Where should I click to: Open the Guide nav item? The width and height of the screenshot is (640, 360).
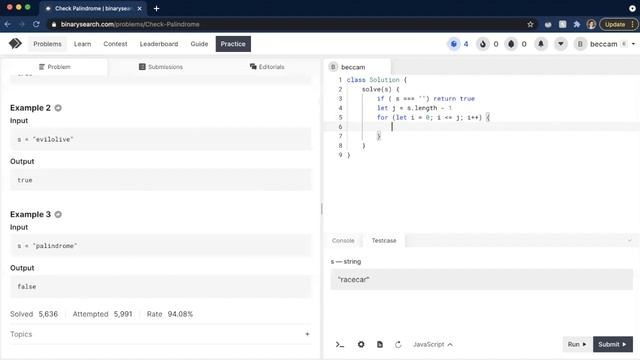click(199, 44)
